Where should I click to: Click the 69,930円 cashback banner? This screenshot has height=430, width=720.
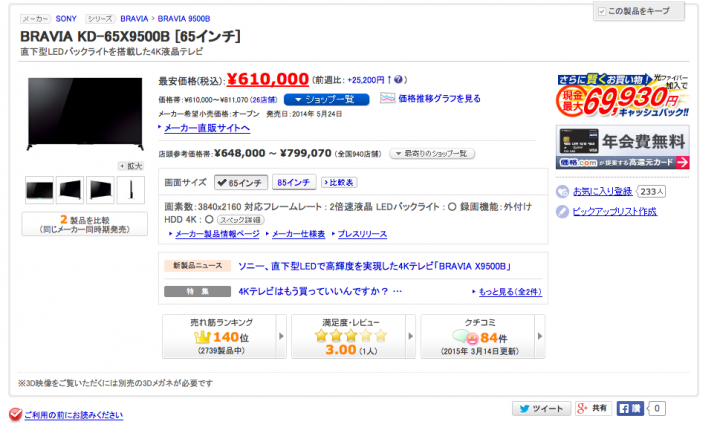[623, 96]
